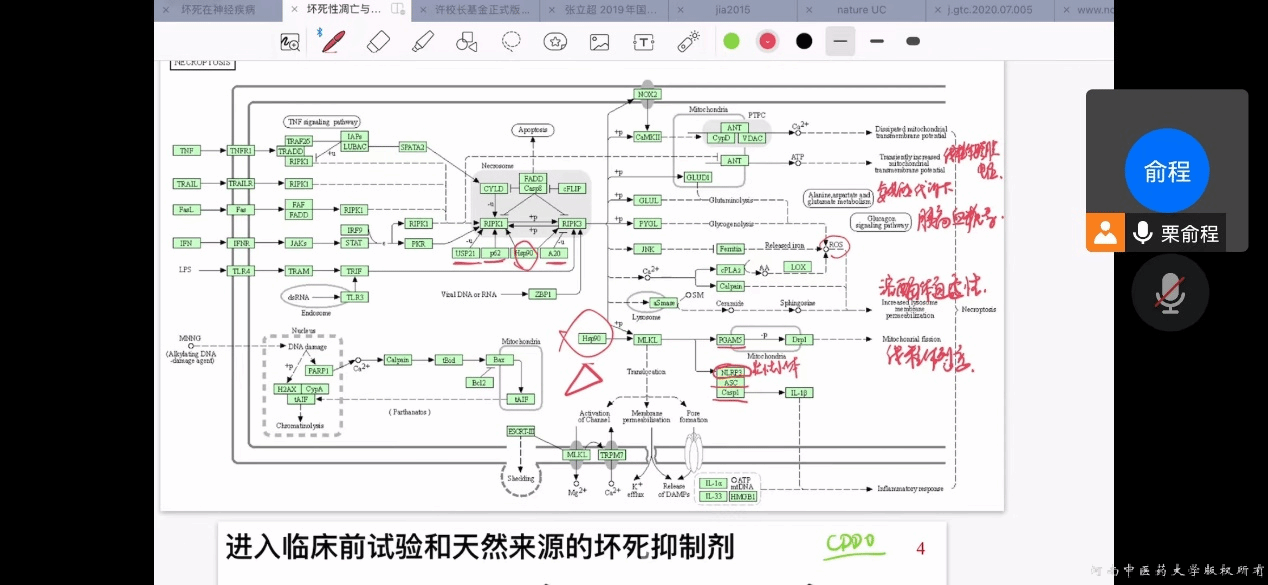Activate the laser pointer tool
This screenshot has height=585, width=1268.
coord(688,41)
